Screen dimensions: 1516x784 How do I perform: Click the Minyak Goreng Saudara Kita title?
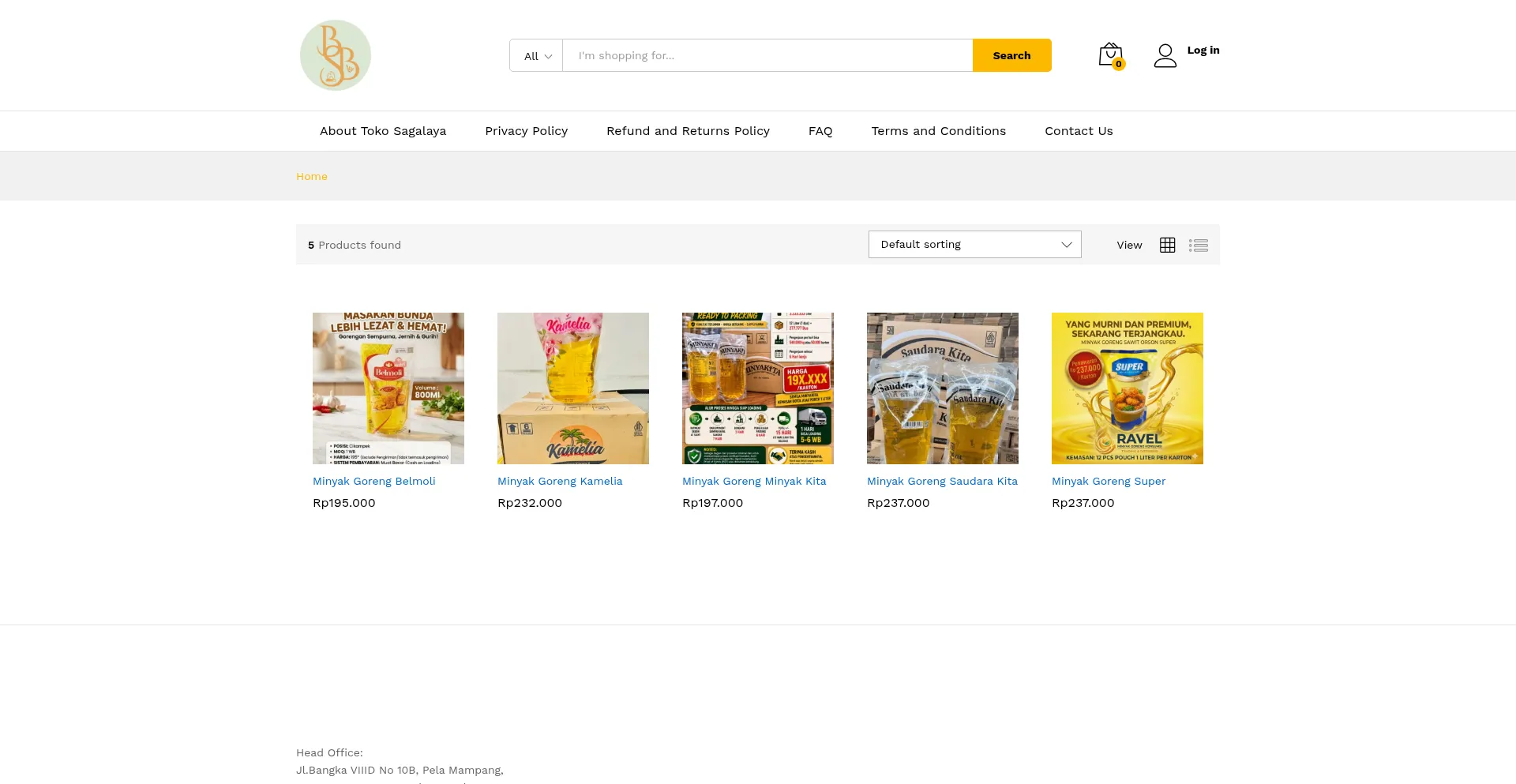(943, 481)
